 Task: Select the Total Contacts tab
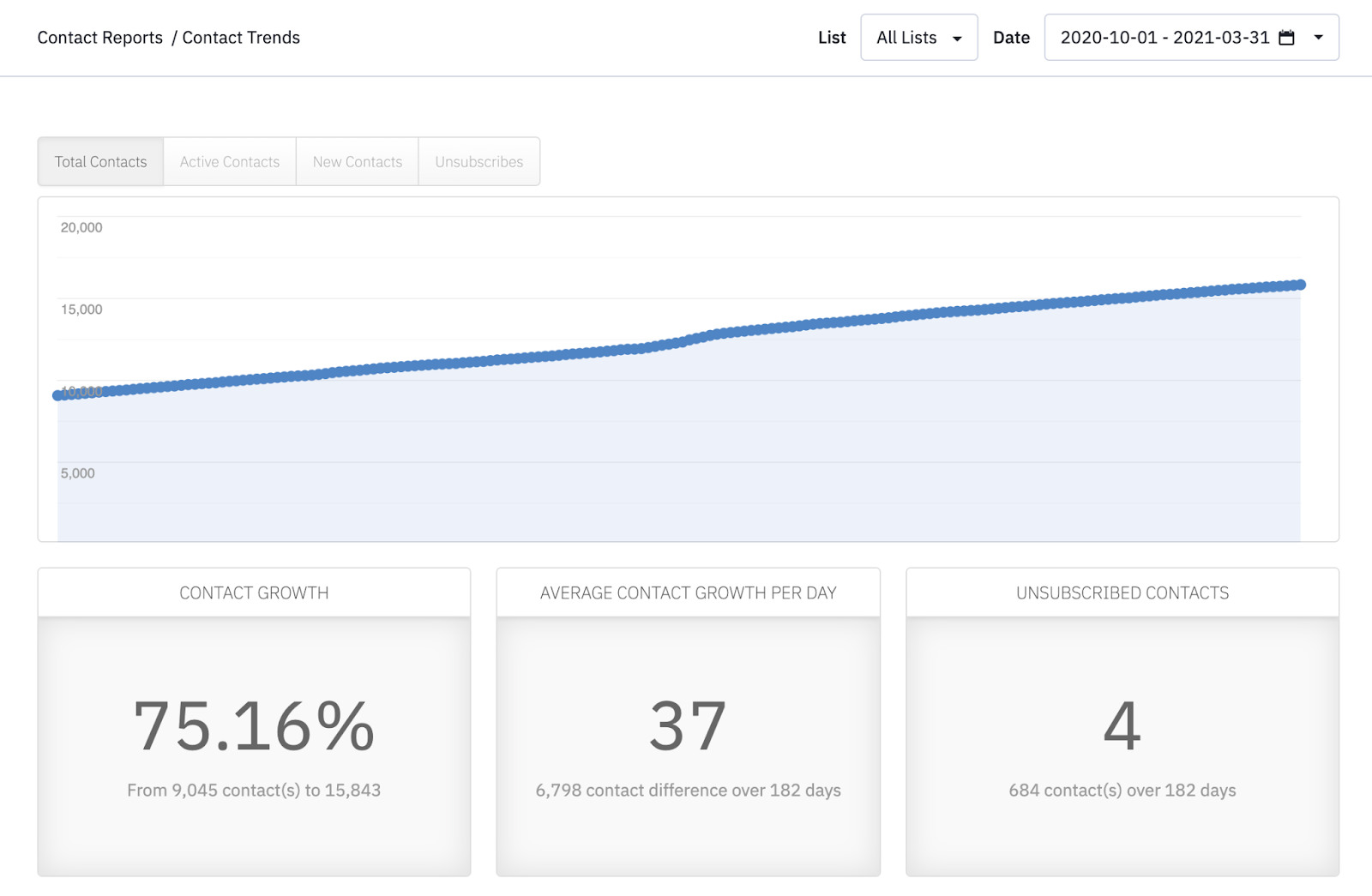[100, 161]
